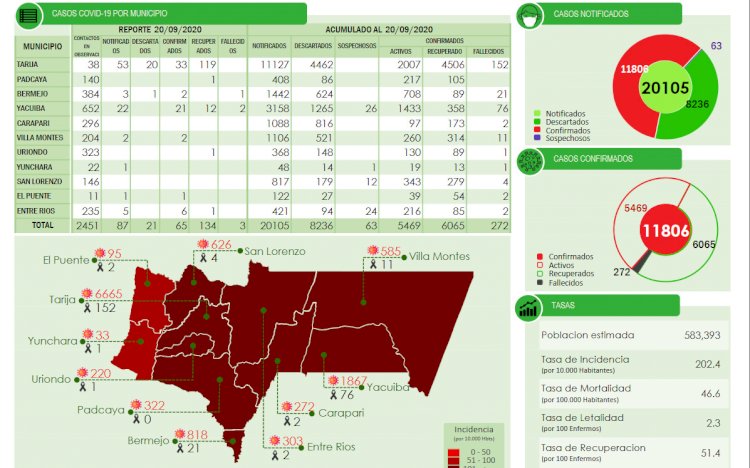This screenshot has height=468, width=750.
Task: Click the ribbon icon beside Padcaya deaths 0
Action: click(136, 419)
